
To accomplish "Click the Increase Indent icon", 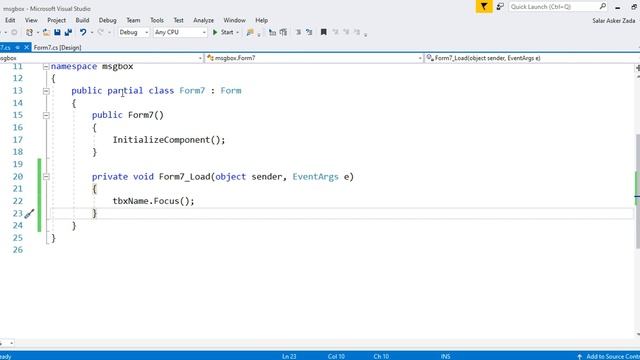I will [x=283, y=32].
